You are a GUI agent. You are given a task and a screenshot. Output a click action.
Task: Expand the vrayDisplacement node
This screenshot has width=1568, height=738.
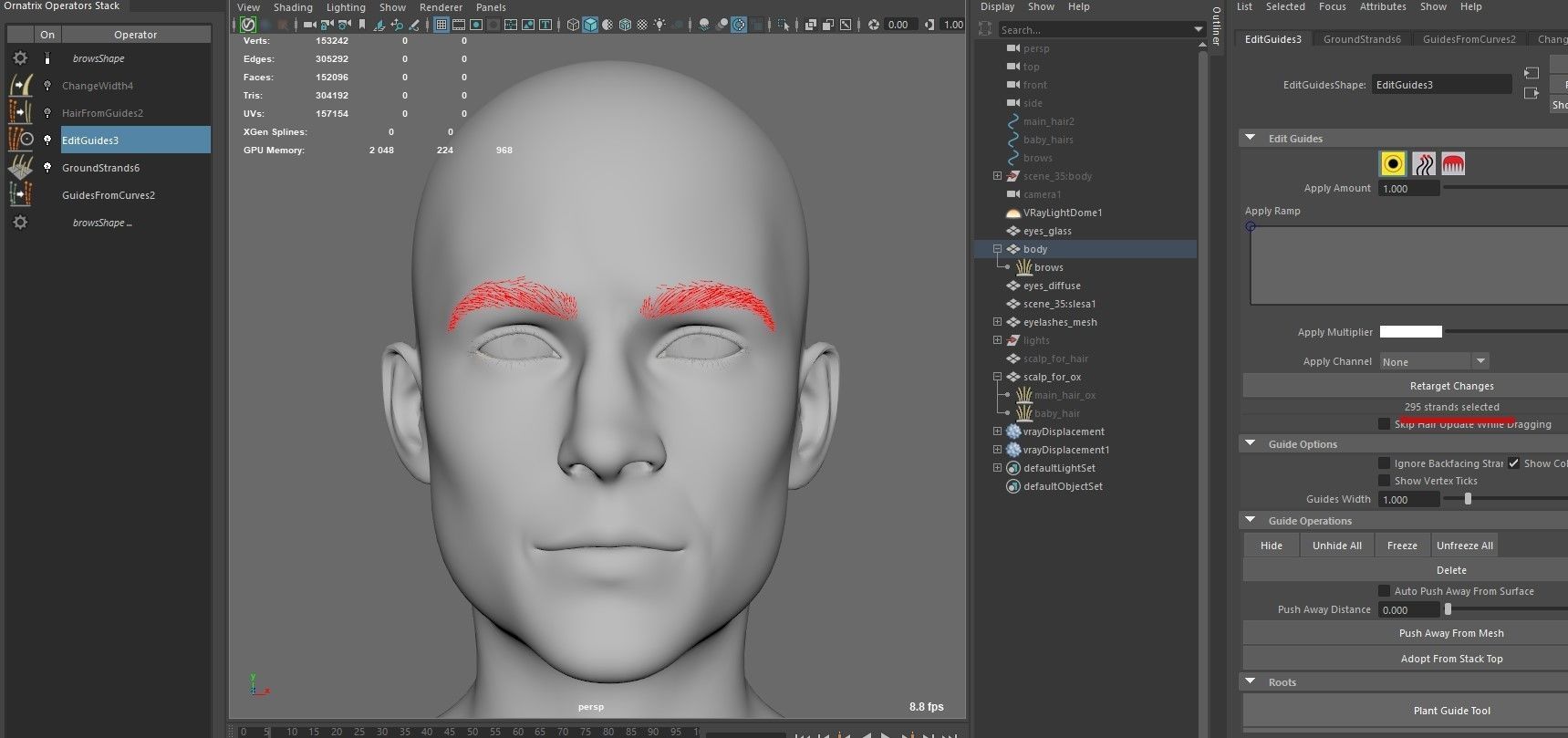pyautogui.click(x=997, y=431)
